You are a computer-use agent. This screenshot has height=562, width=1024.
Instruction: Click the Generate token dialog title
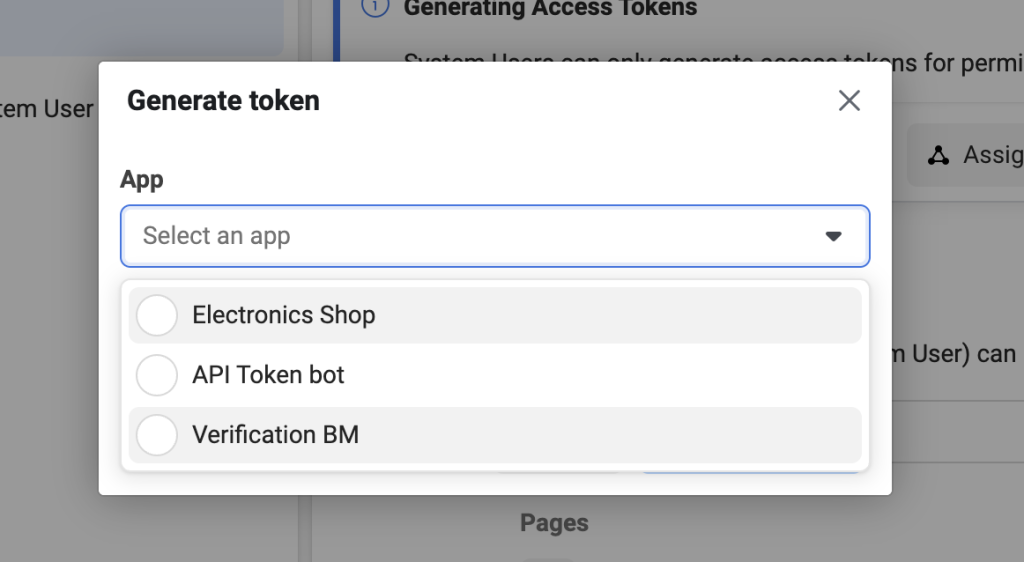(223, 101)
